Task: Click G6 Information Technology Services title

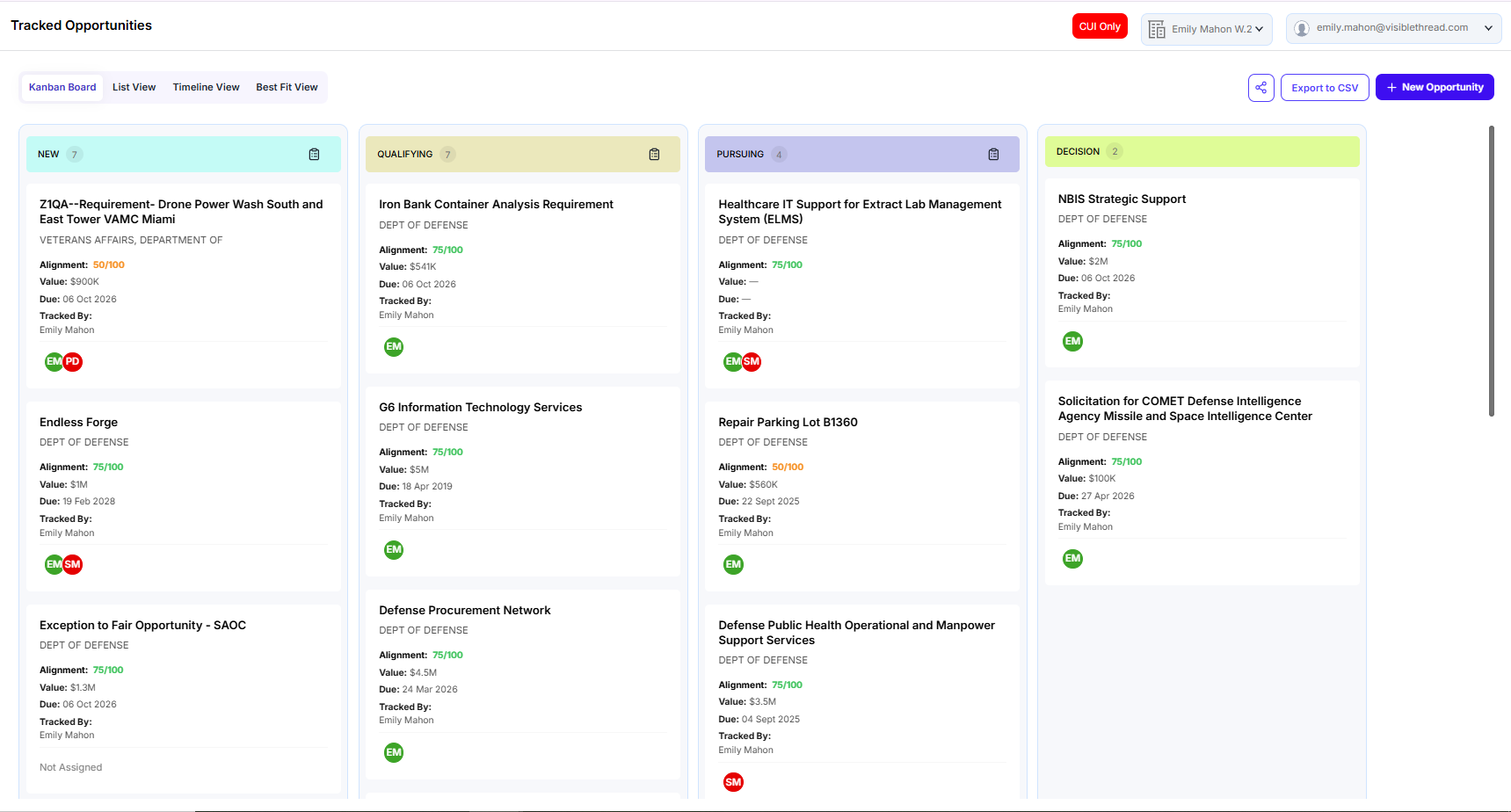Action: coord(480,408)
